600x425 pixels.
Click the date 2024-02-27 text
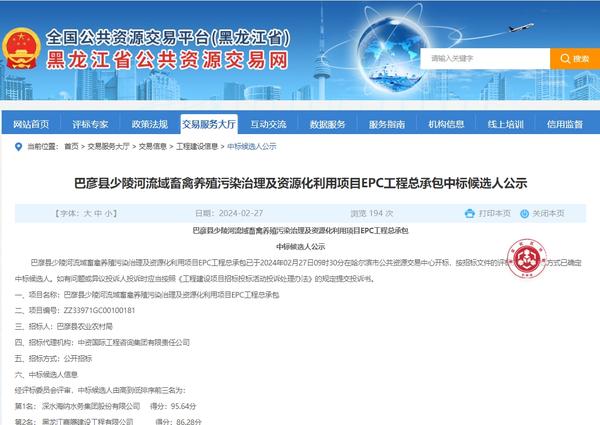241,213
